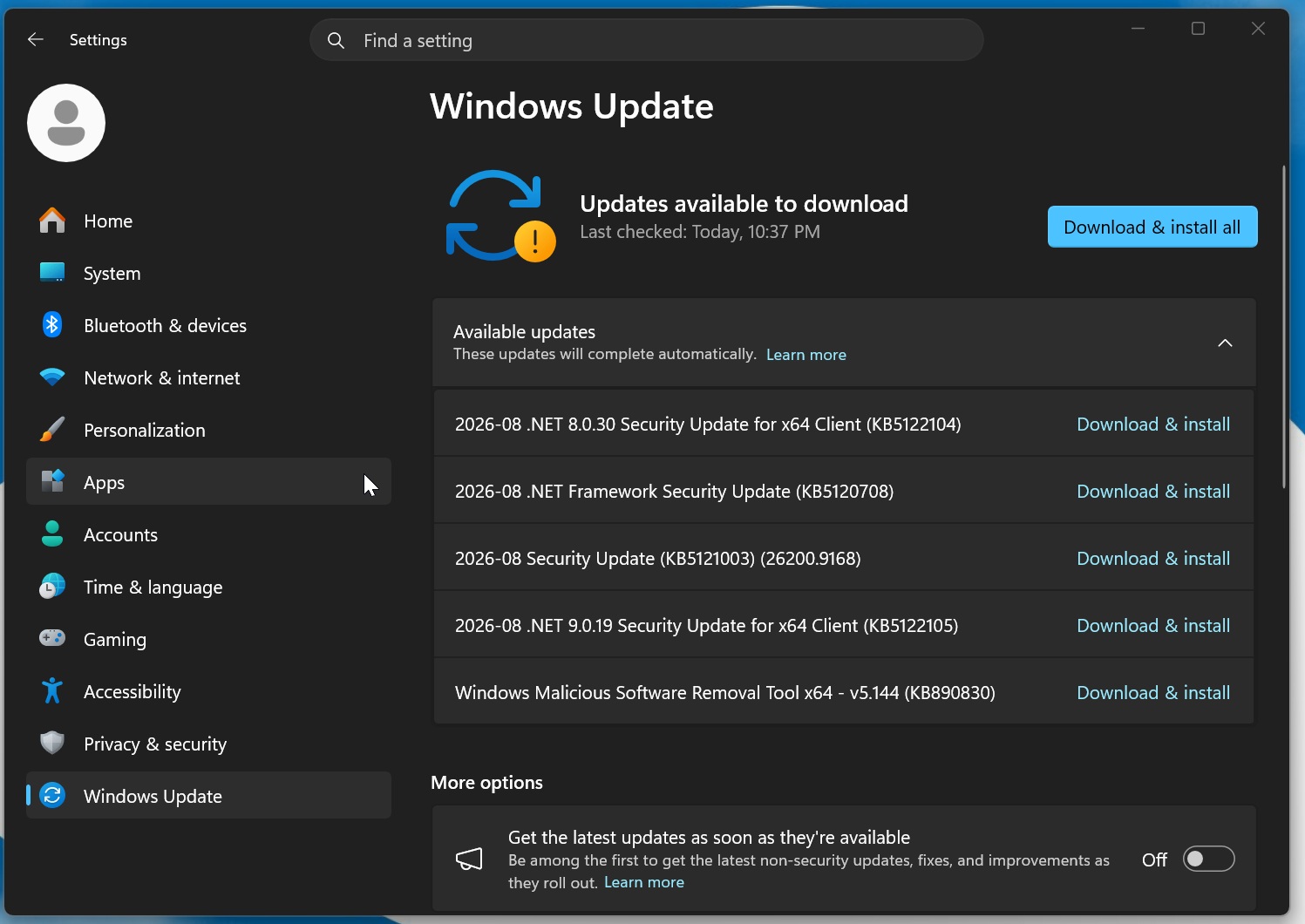
Task: Click '2026-08 .NET 8.0.30 Security Update' text
Action: [708, 425]
